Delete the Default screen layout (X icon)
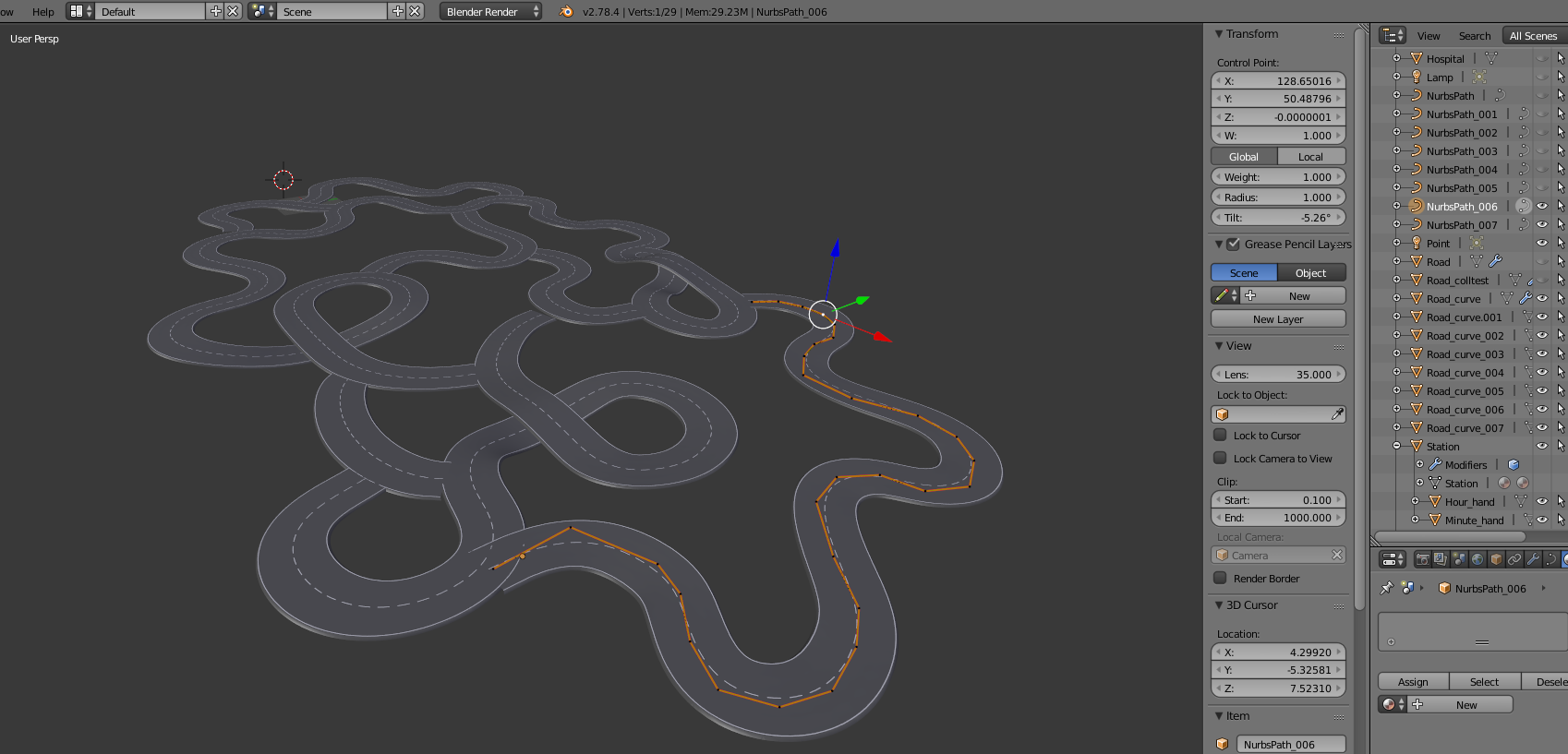This screenshot has height=754, width=1568. pyautogui.click(x=233, y=11)
